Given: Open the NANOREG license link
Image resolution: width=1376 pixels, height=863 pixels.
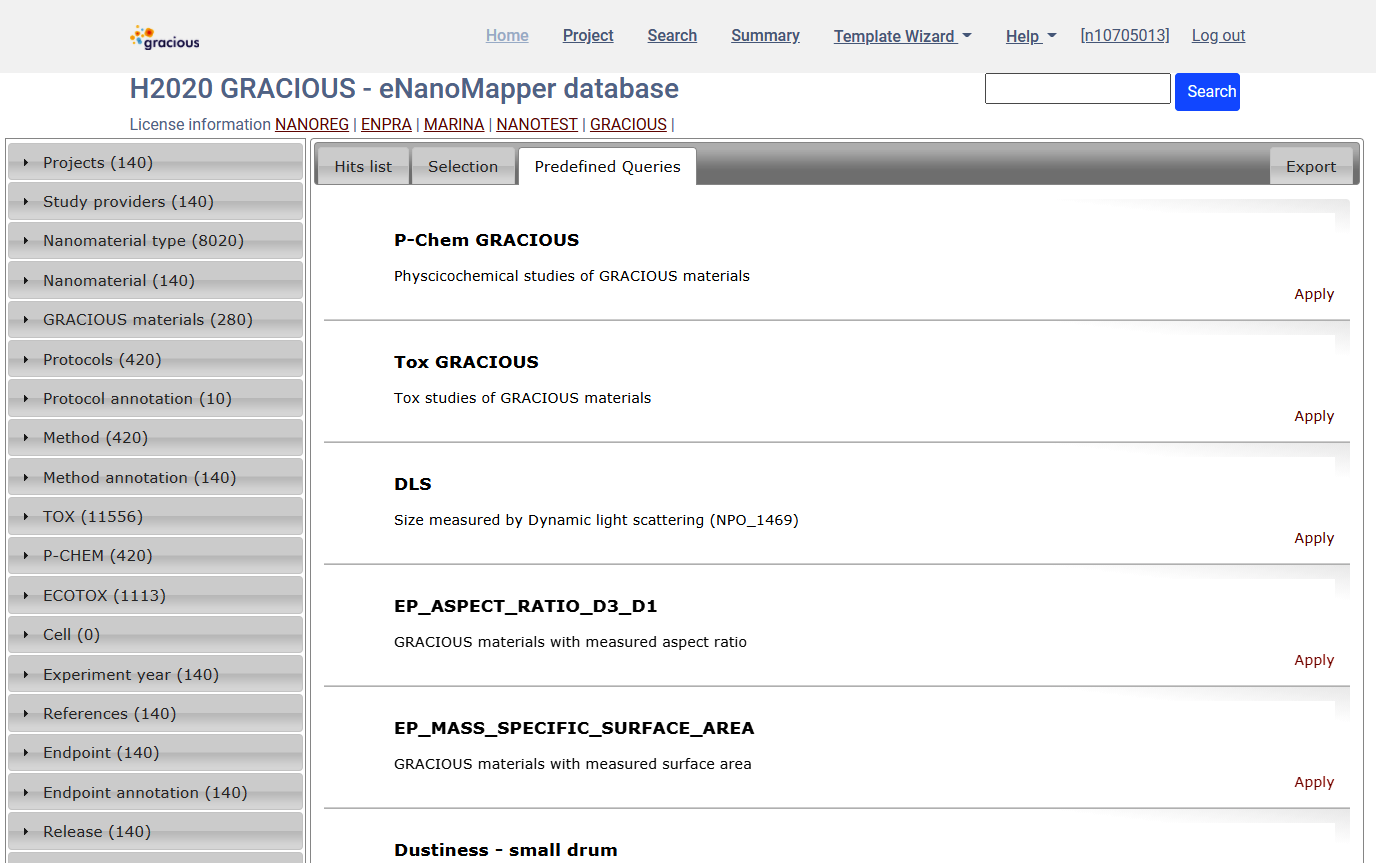Looking at the screenshot, I should click(311, 124).
